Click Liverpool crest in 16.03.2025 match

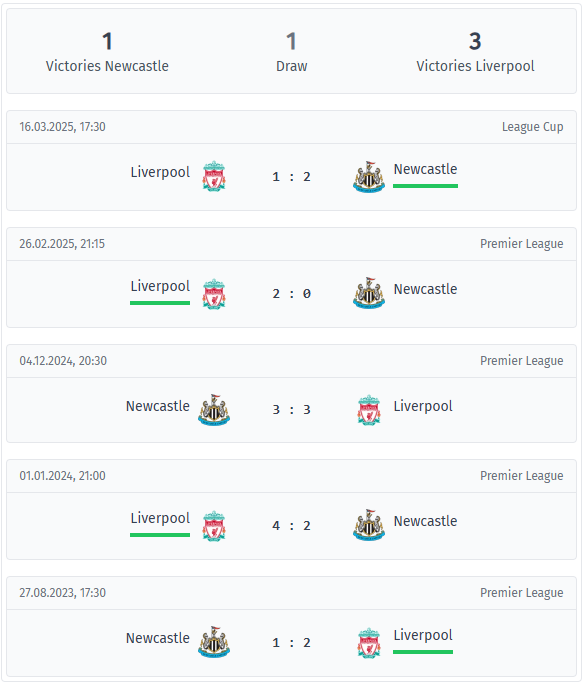(x=214, y=176)
